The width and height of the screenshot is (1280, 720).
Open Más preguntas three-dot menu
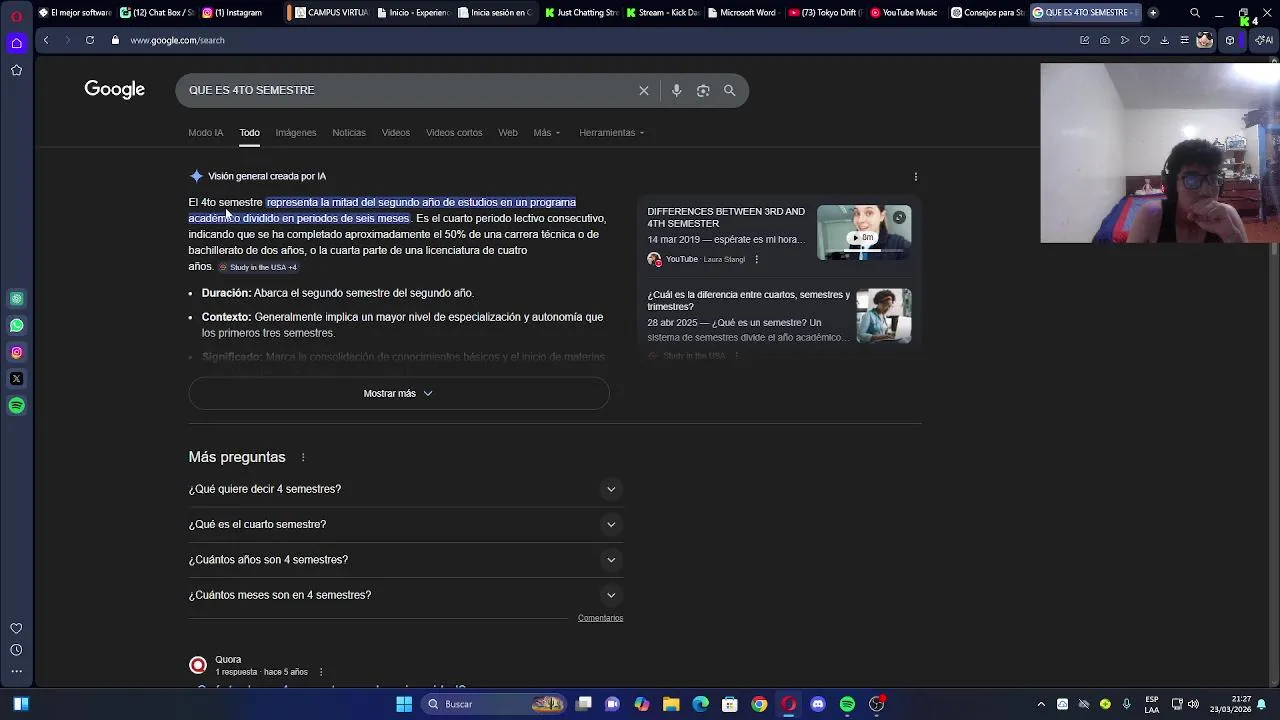[x=303, y=457]
